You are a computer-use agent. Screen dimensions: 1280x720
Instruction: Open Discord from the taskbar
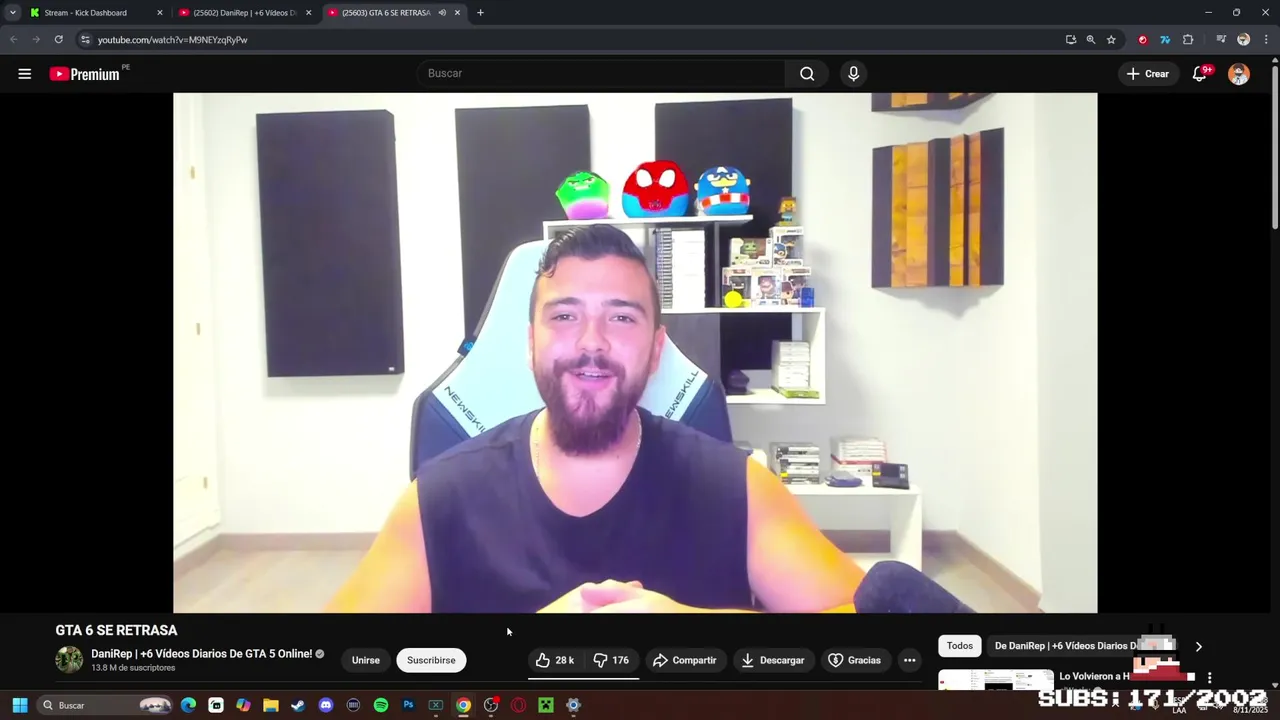325,705
